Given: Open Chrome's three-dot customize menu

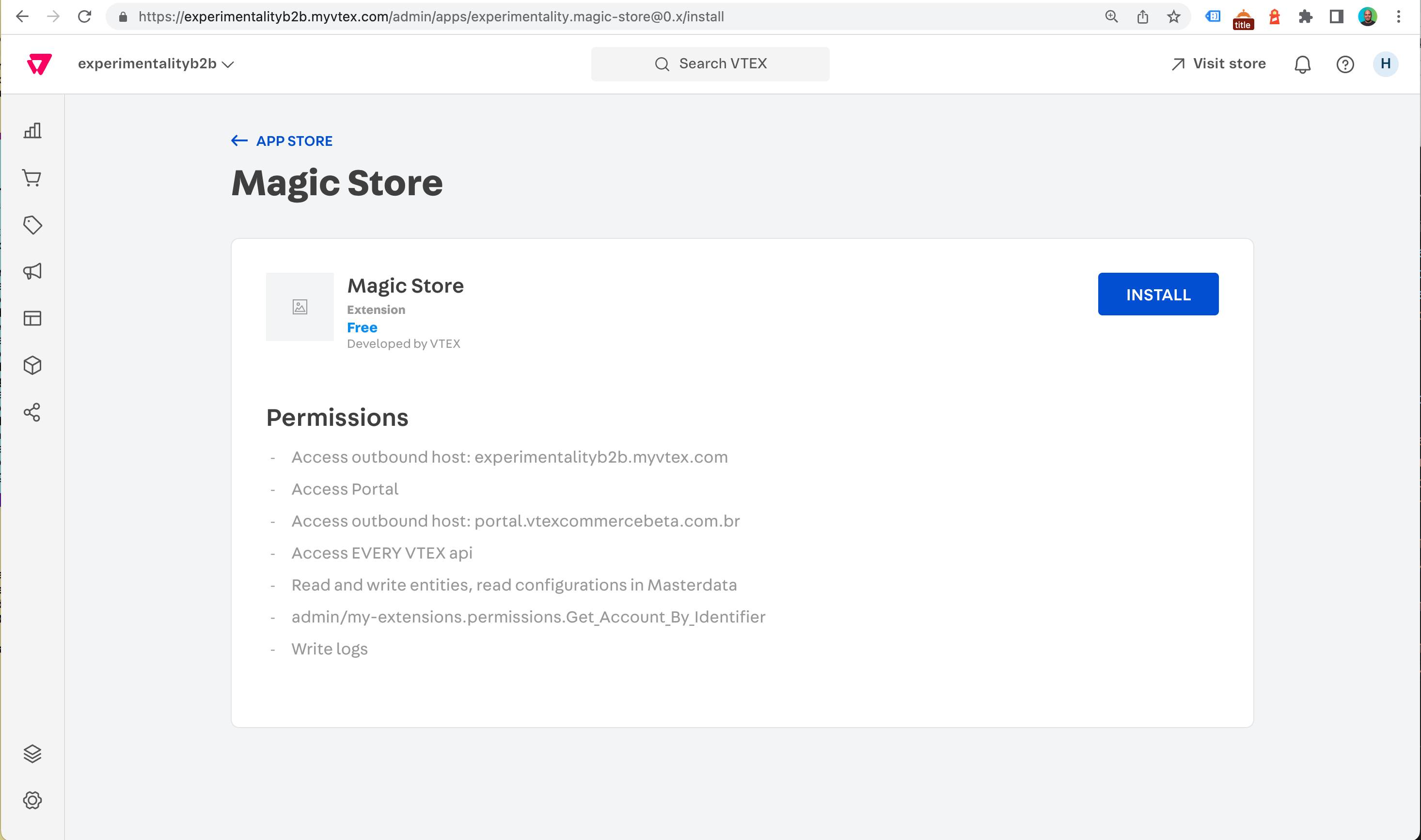Looking at the screenshot, I should [1398, 16].
